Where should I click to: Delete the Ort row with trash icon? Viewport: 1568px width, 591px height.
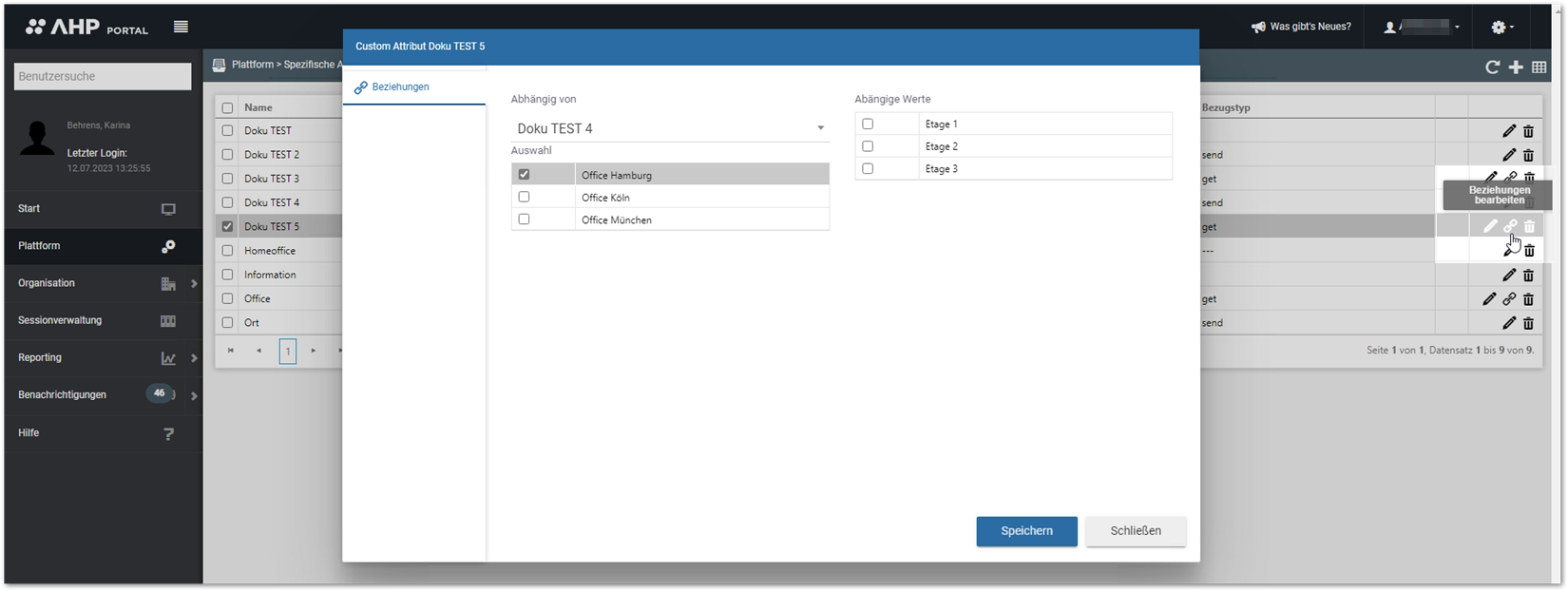pos(1529,323)
